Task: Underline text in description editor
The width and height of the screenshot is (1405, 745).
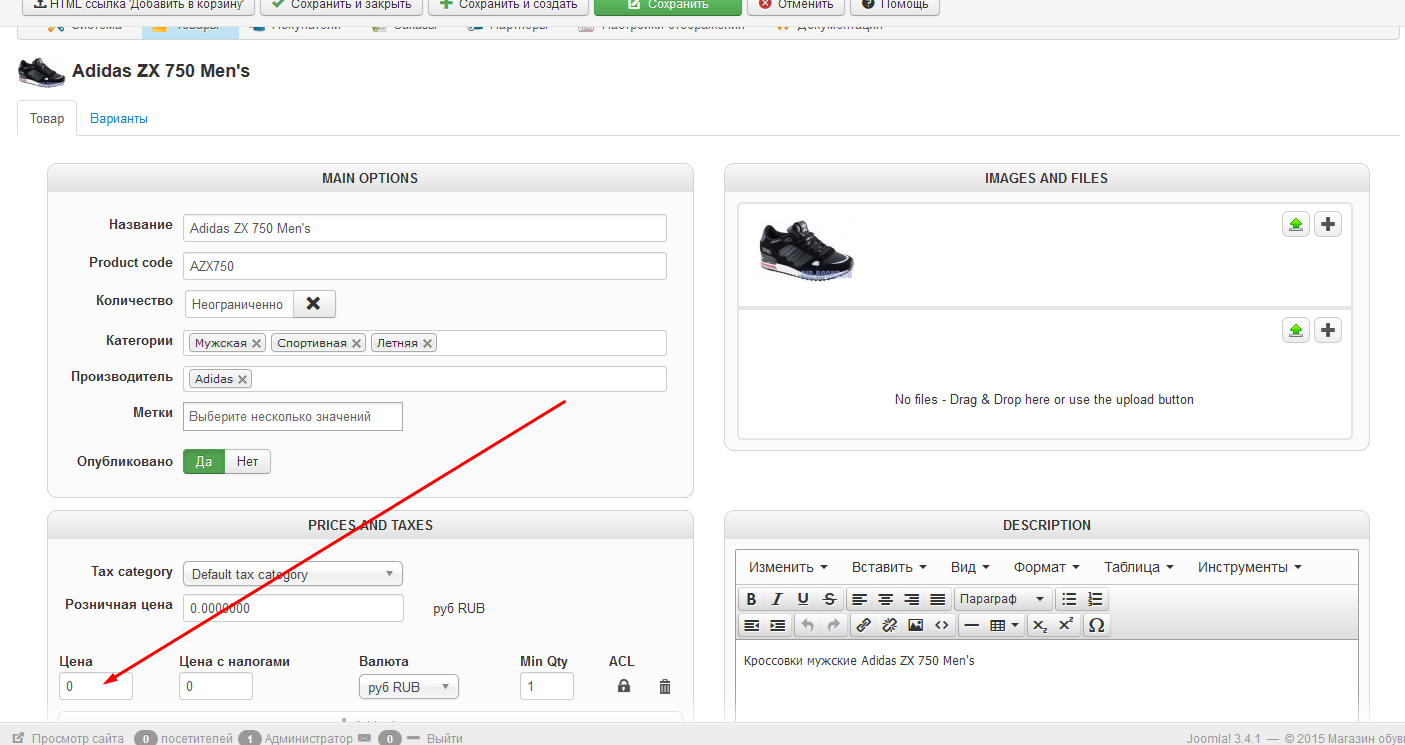Action: [x=803, y=599]
